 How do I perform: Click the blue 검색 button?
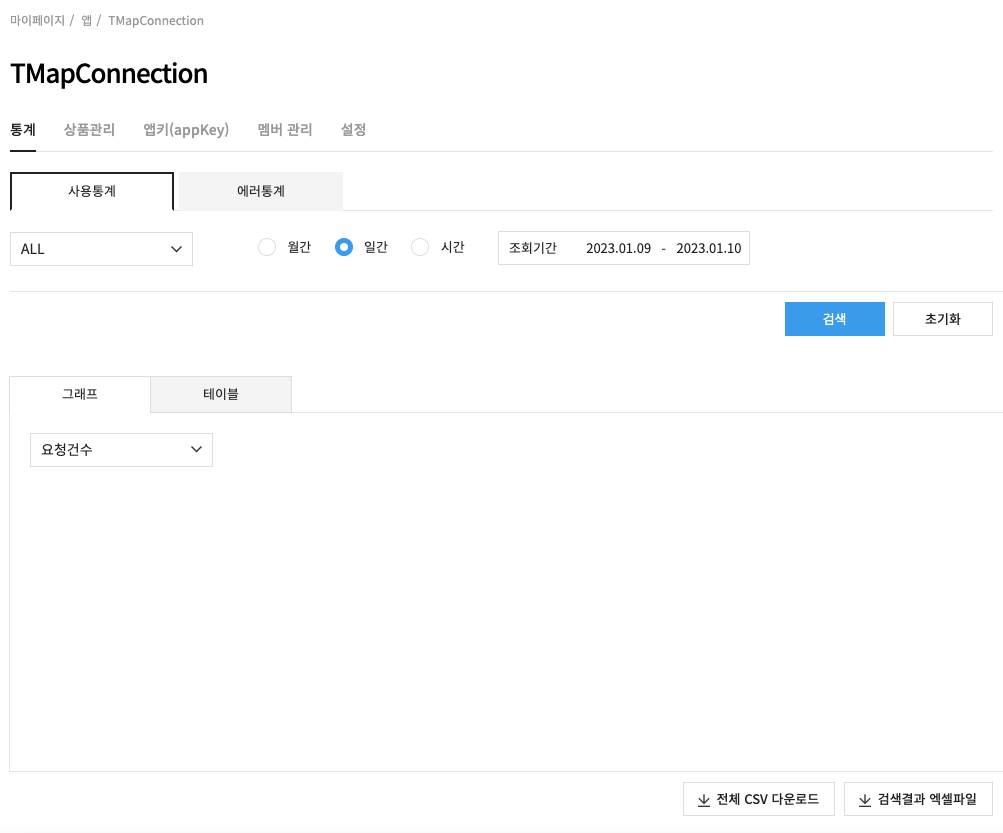[x=835, y=319]
